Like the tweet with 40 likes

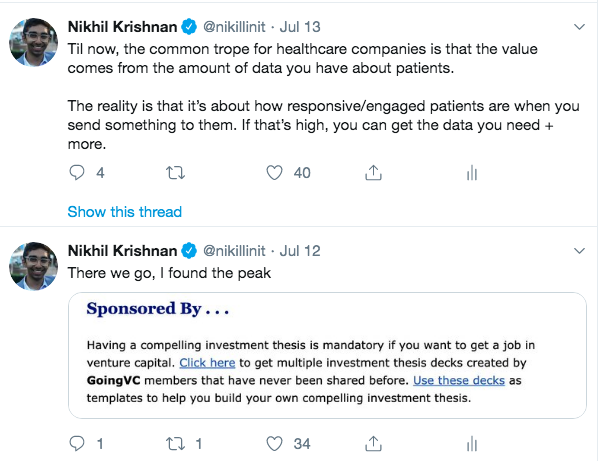tap(277, 173)
